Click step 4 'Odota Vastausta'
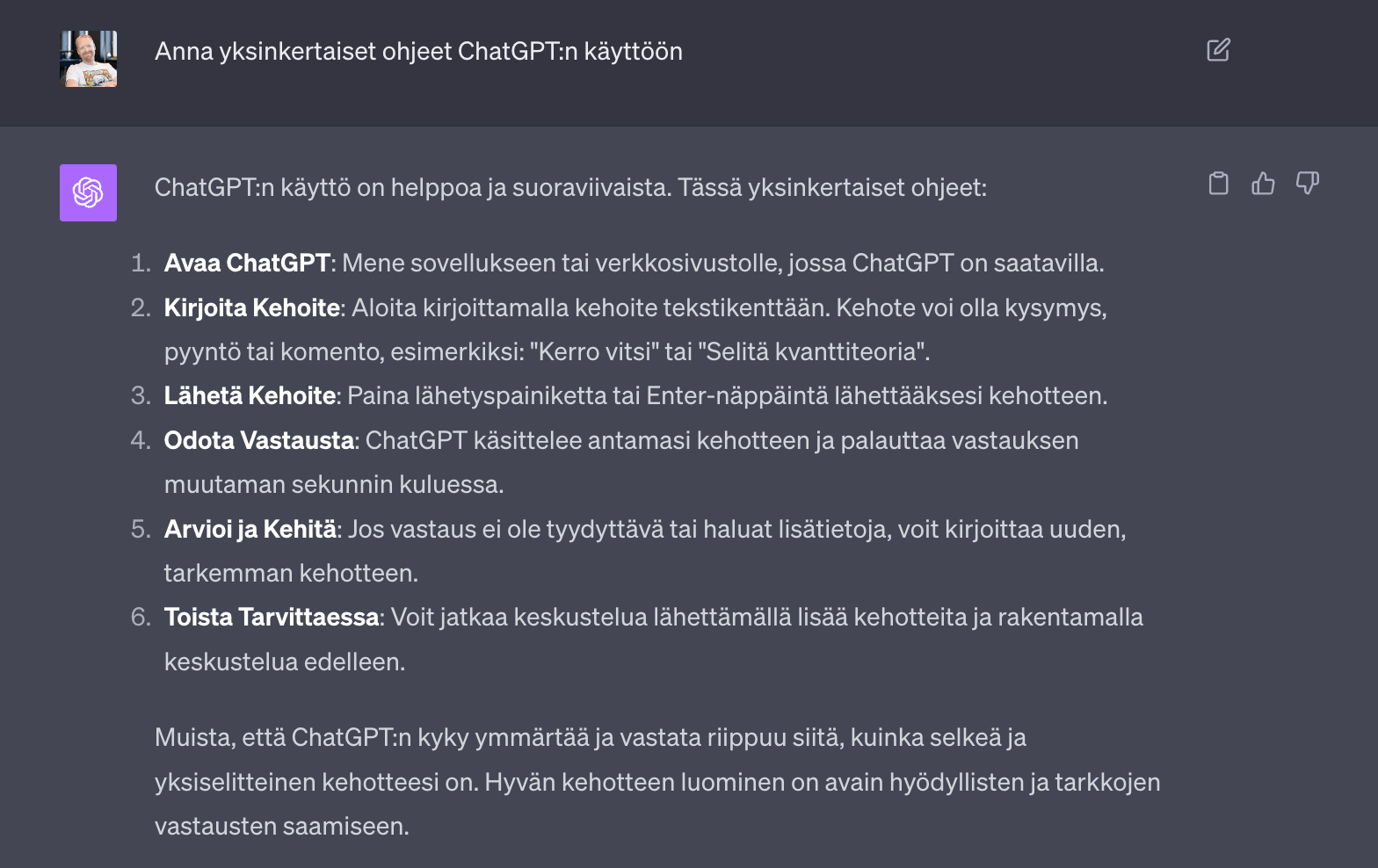The image size is (1378, 868). [257, 440]
